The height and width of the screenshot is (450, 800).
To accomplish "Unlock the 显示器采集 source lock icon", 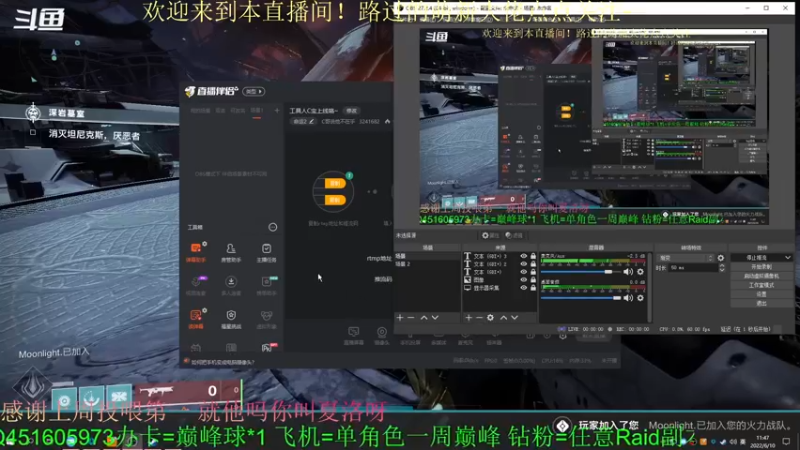I will coord(533,288).
